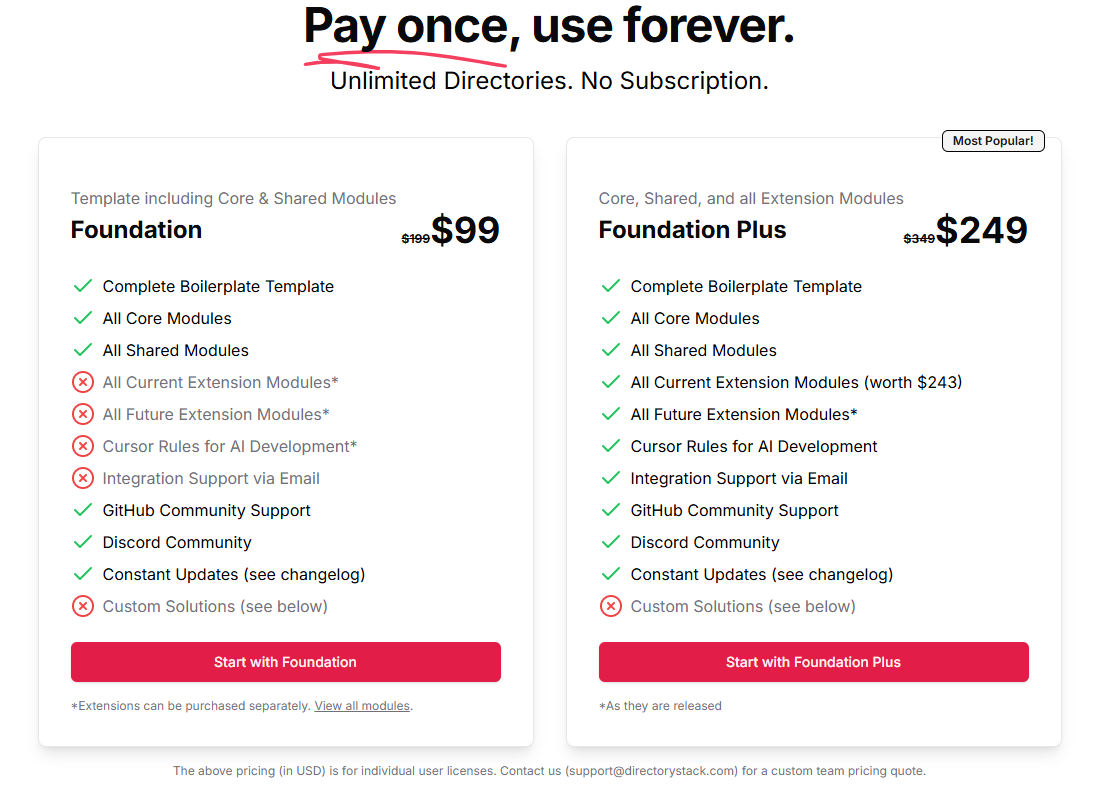Click the crossed-out $349 original price
Image resolution: width=1093 pixels, height=791 pixels.
pos(918,238)
